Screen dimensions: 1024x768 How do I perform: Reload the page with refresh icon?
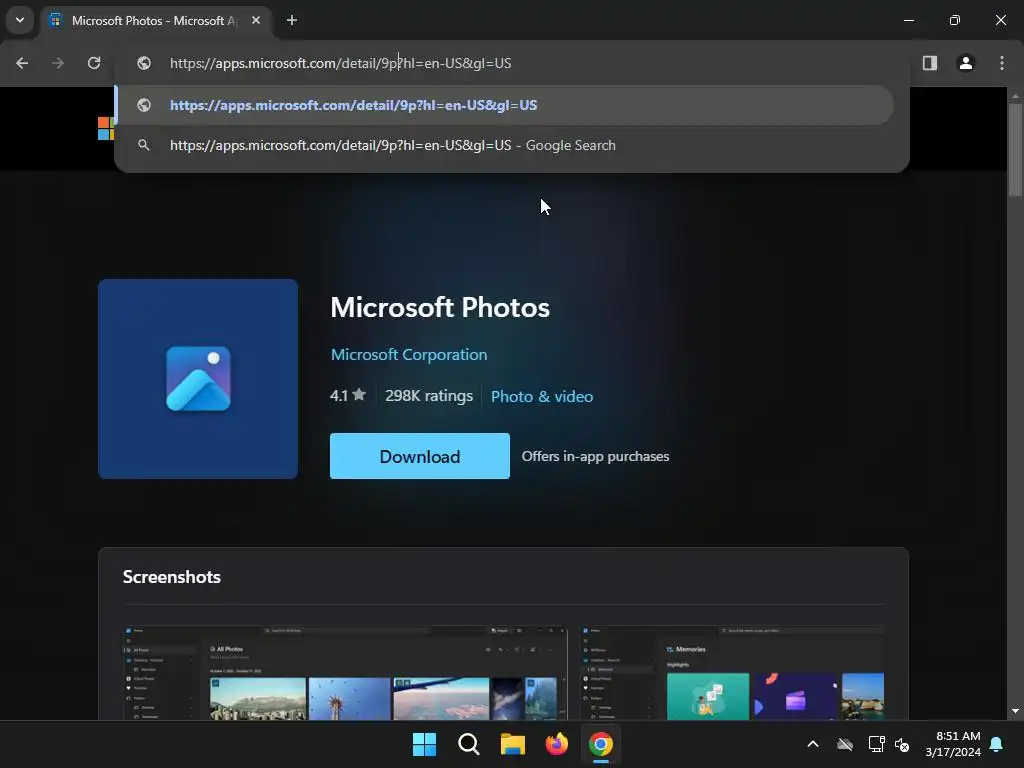tap(94, 63)
